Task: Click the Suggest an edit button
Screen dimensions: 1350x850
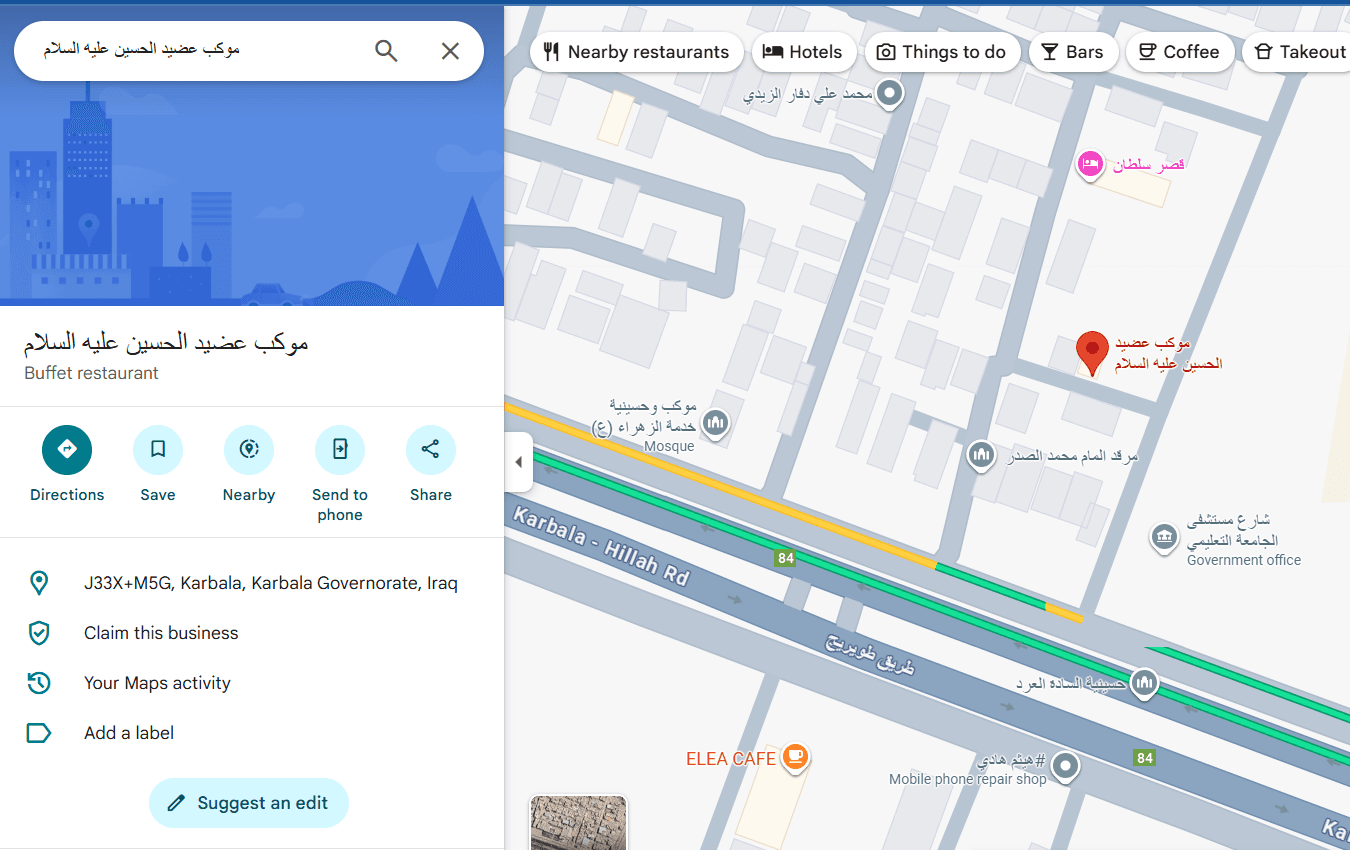Action: coord(249,803)
